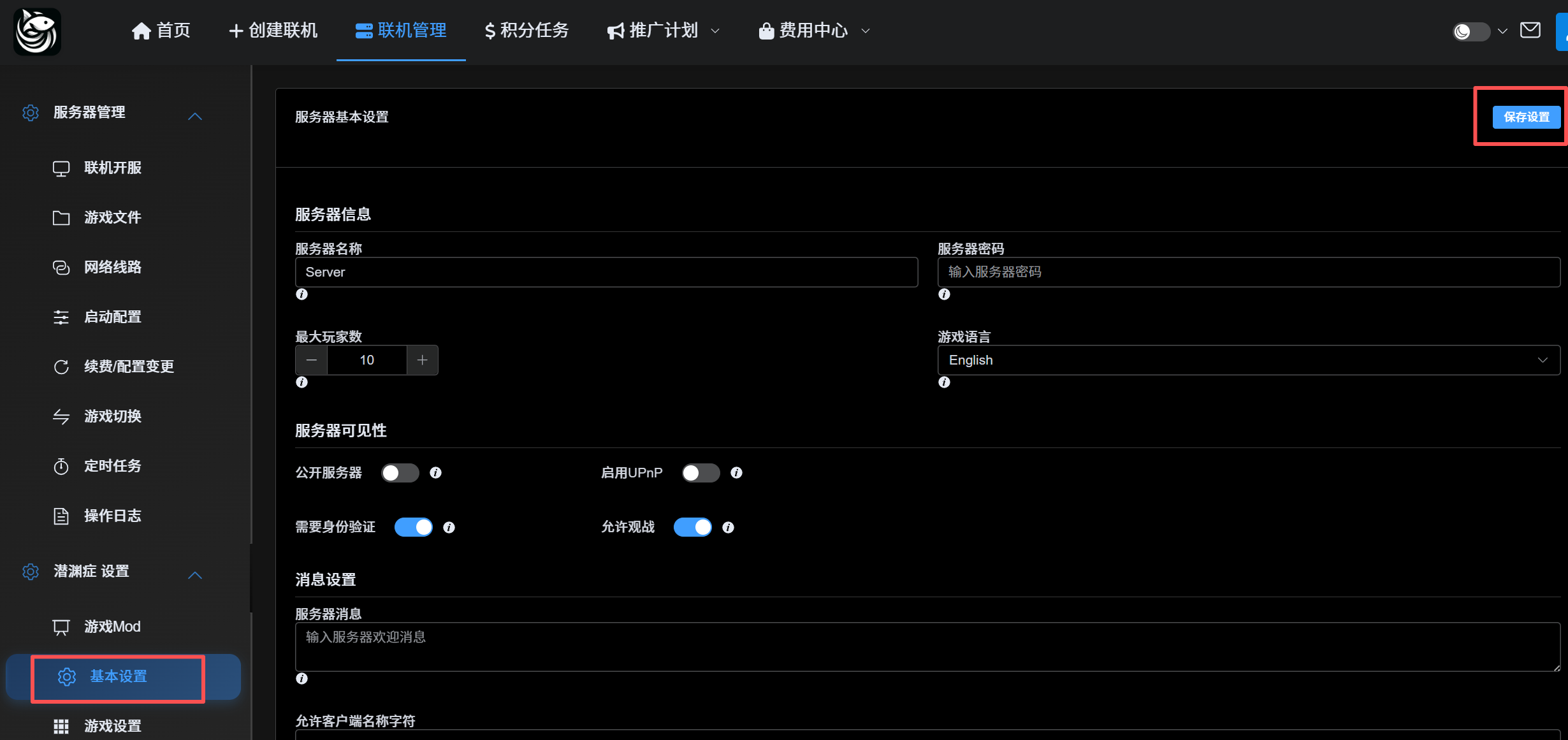Enable the 公开服务器 switch
The width and height of the screenshot is (1568, 740).
tap(400, 472)
